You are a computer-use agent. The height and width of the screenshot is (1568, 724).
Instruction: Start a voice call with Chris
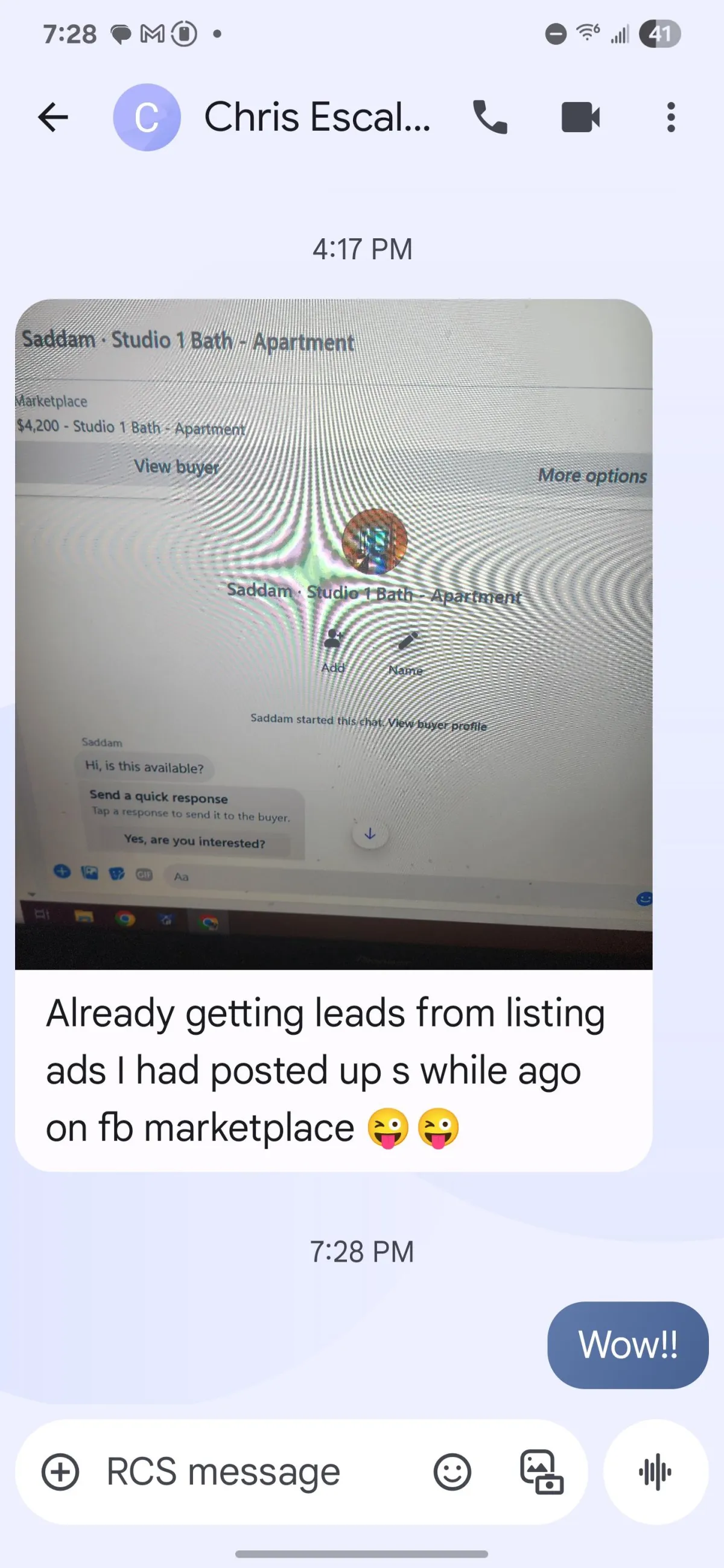pyautogui.click(x=490, y=117)
